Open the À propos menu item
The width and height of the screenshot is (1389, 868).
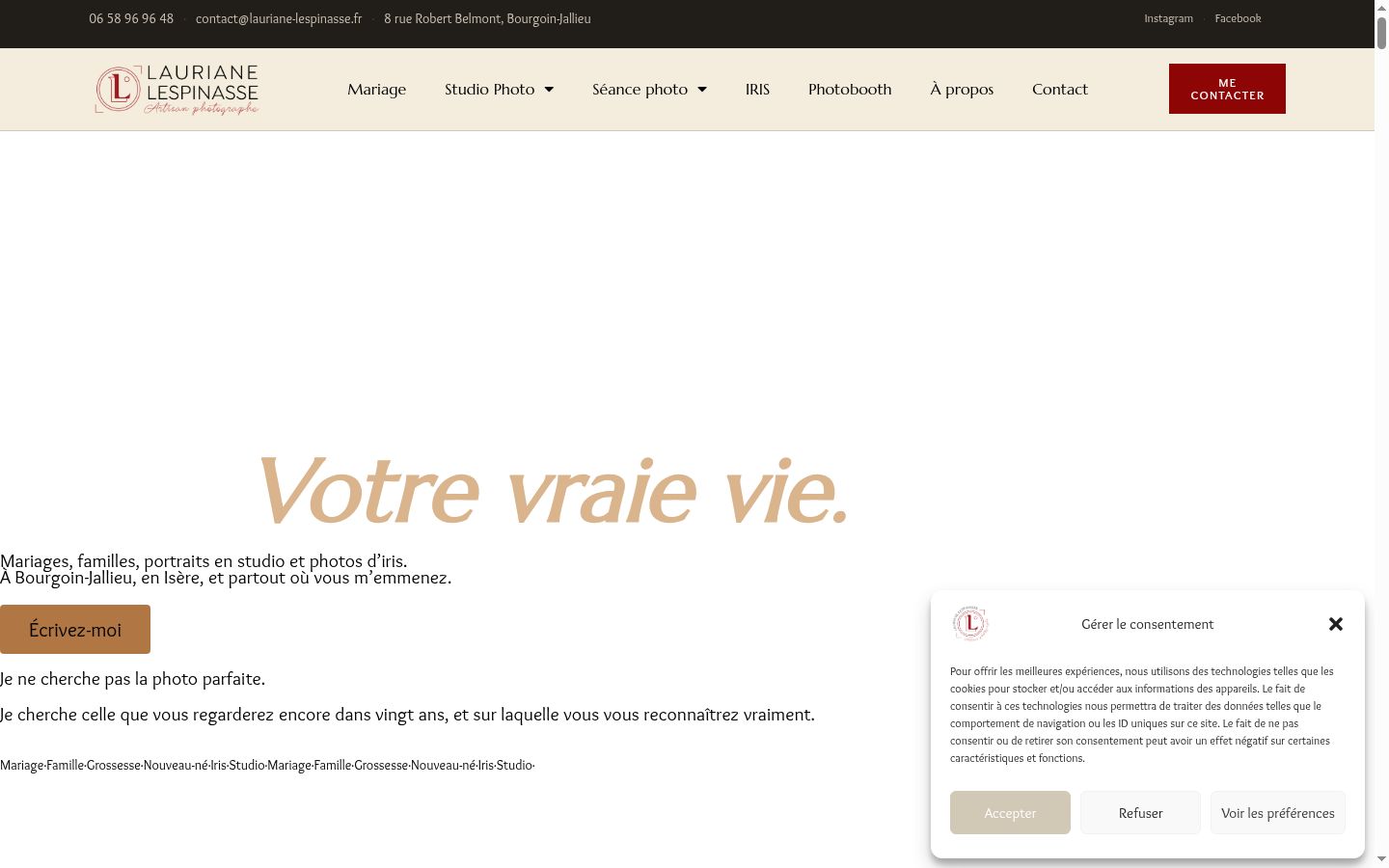pyautogui.click(x=962, y=89)
